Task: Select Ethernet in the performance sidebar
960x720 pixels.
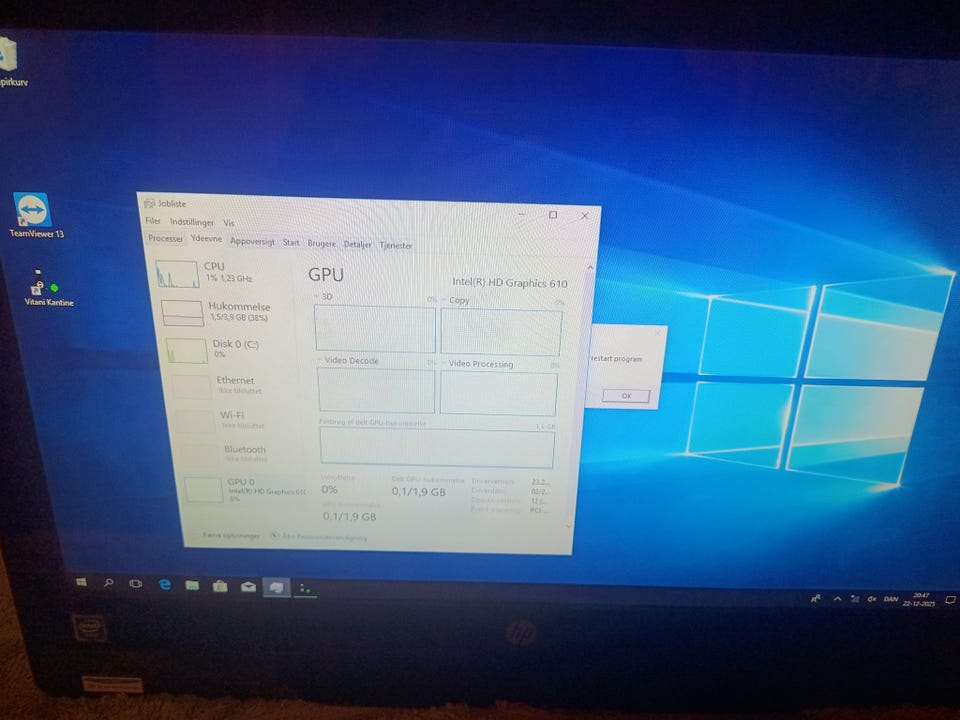Action: (x=236, y=385)
